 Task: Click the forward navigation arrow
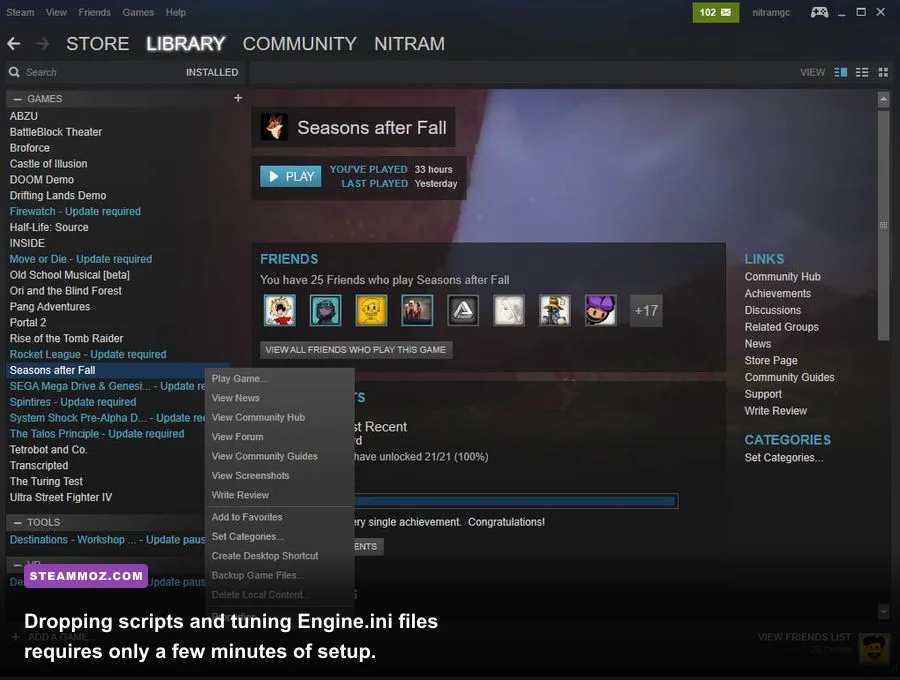(42, 44)
